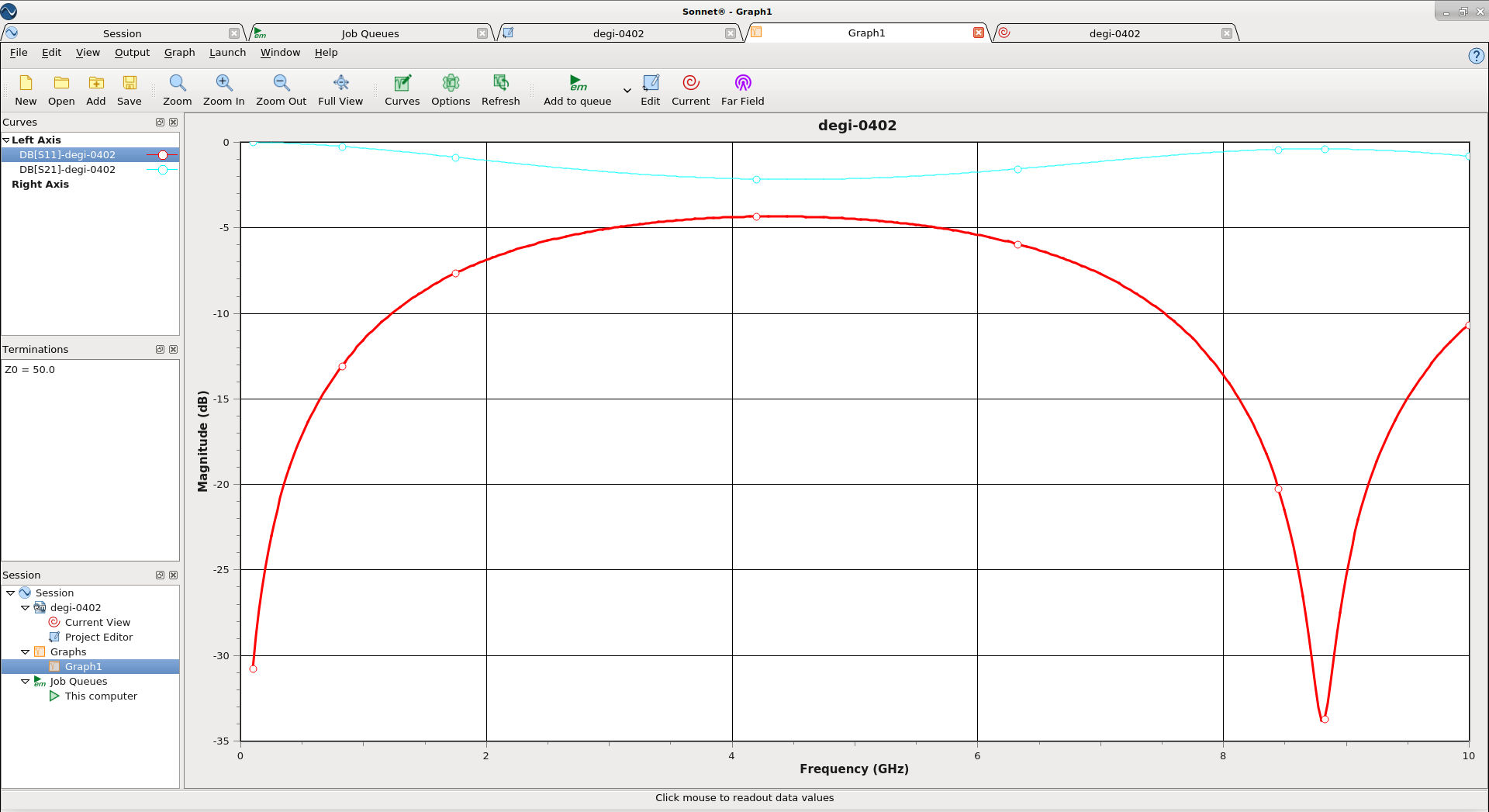Screen dimensions: 1489x812
Task: Collapse the Graphs tree node
Action: point(25,652)
